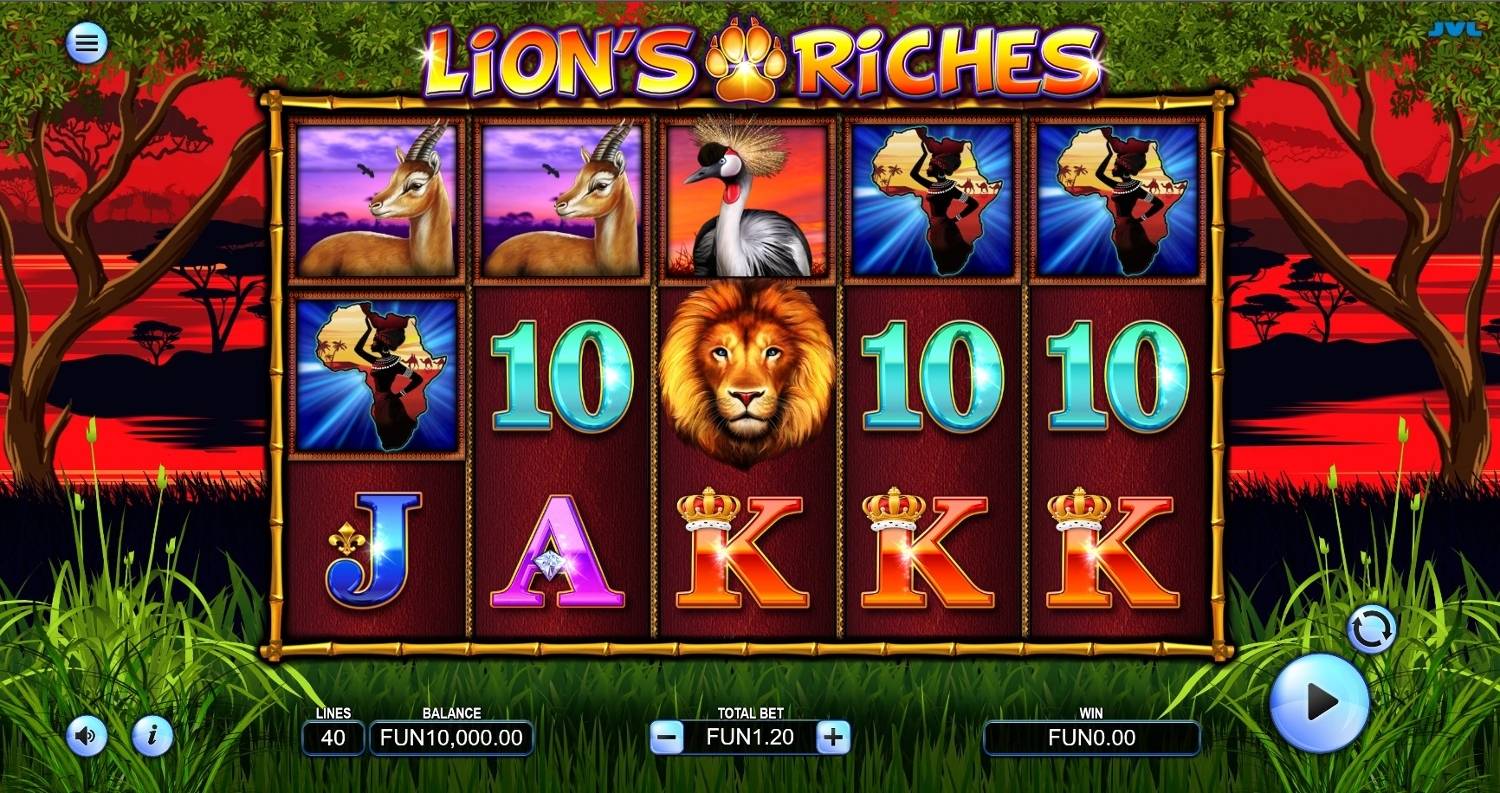Viewport: 1500px width, 793px height.
Task: Open the hamburger menu
Action: point(87,43)
